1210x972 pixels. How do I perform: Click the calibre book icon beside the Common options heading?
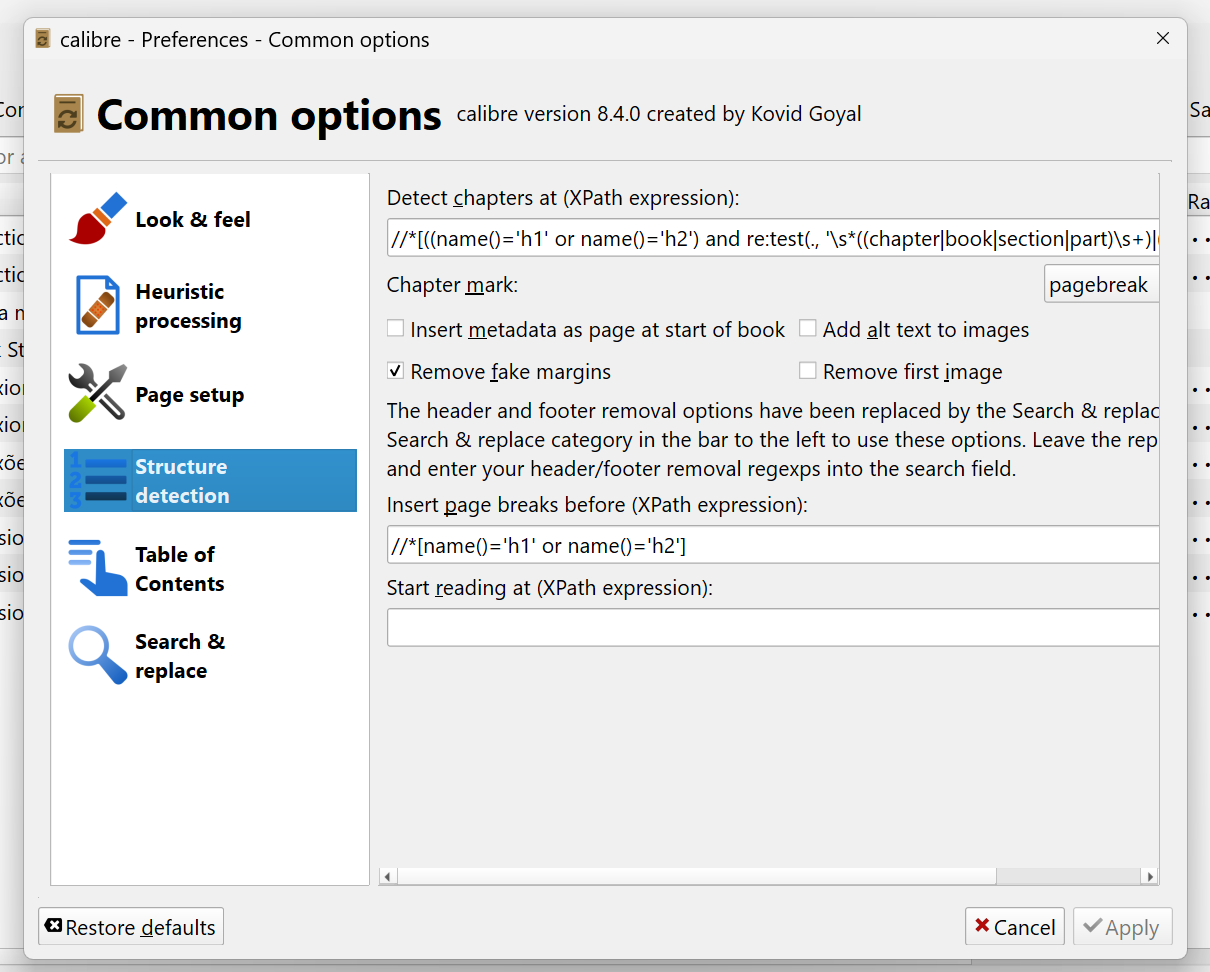coord(68,114)
